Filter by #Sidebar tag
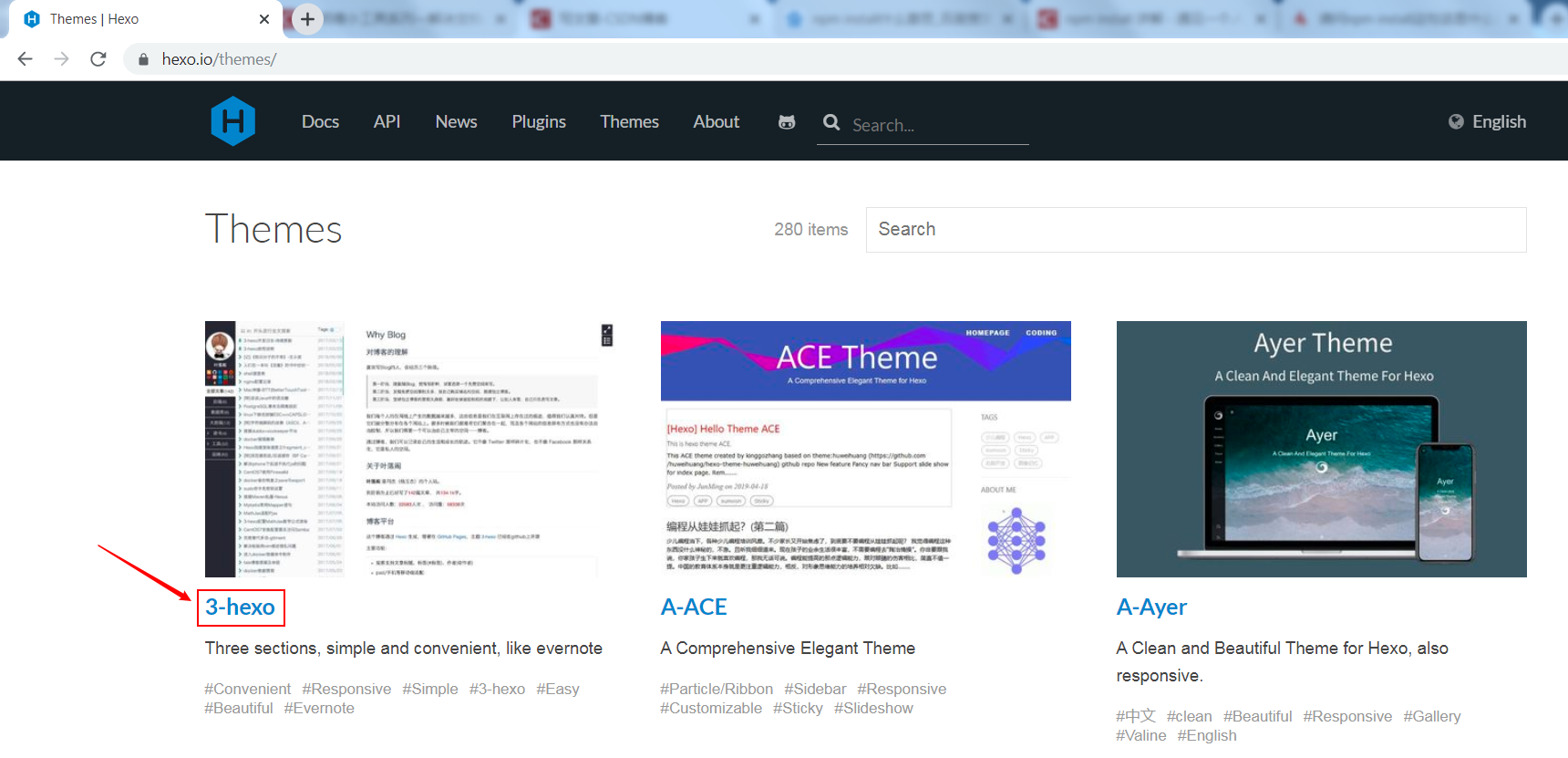 point(815,689)
